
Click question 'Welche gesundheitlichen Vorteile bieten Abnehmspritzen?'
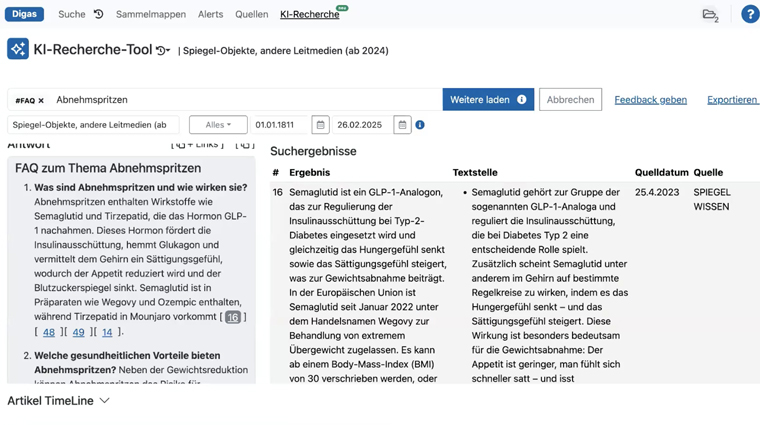tap(127, 362)
